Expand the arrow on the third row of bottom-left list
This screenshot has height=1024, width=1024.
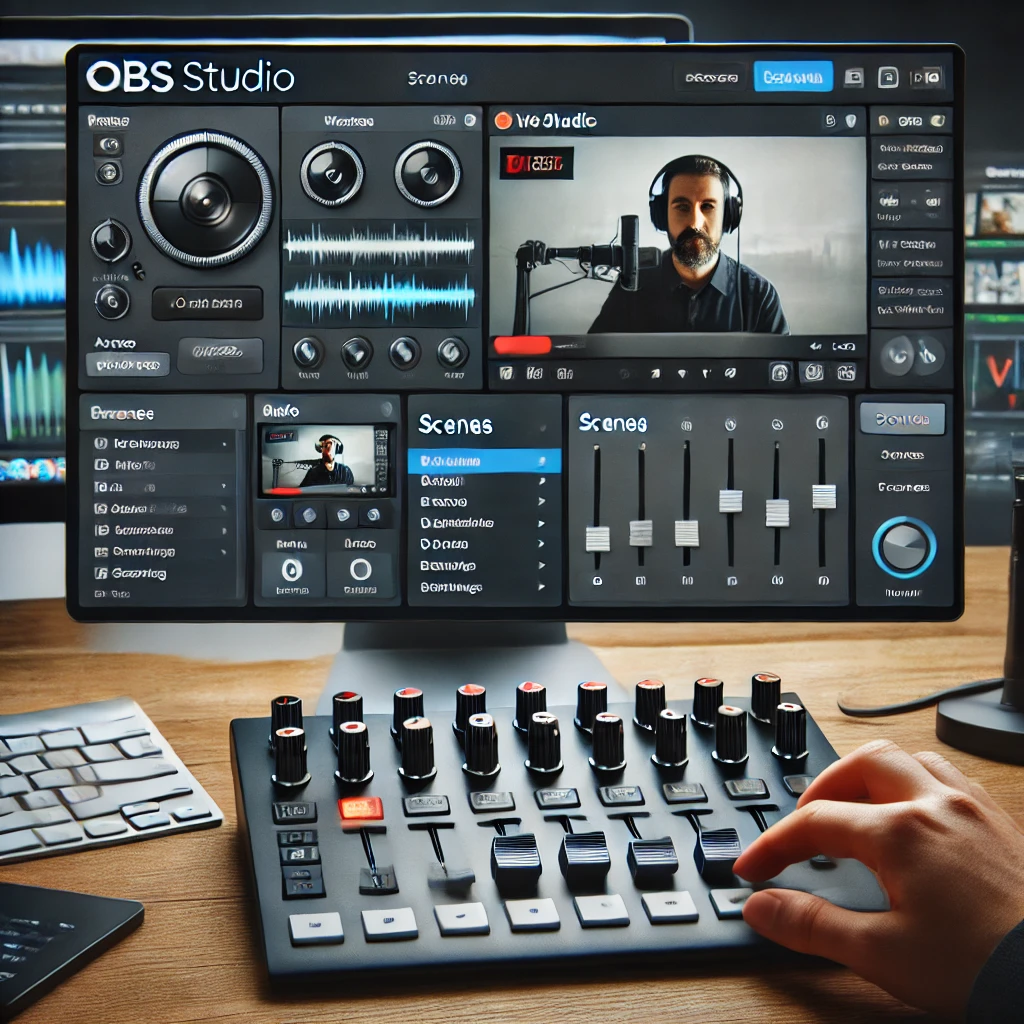pos(224,487)
